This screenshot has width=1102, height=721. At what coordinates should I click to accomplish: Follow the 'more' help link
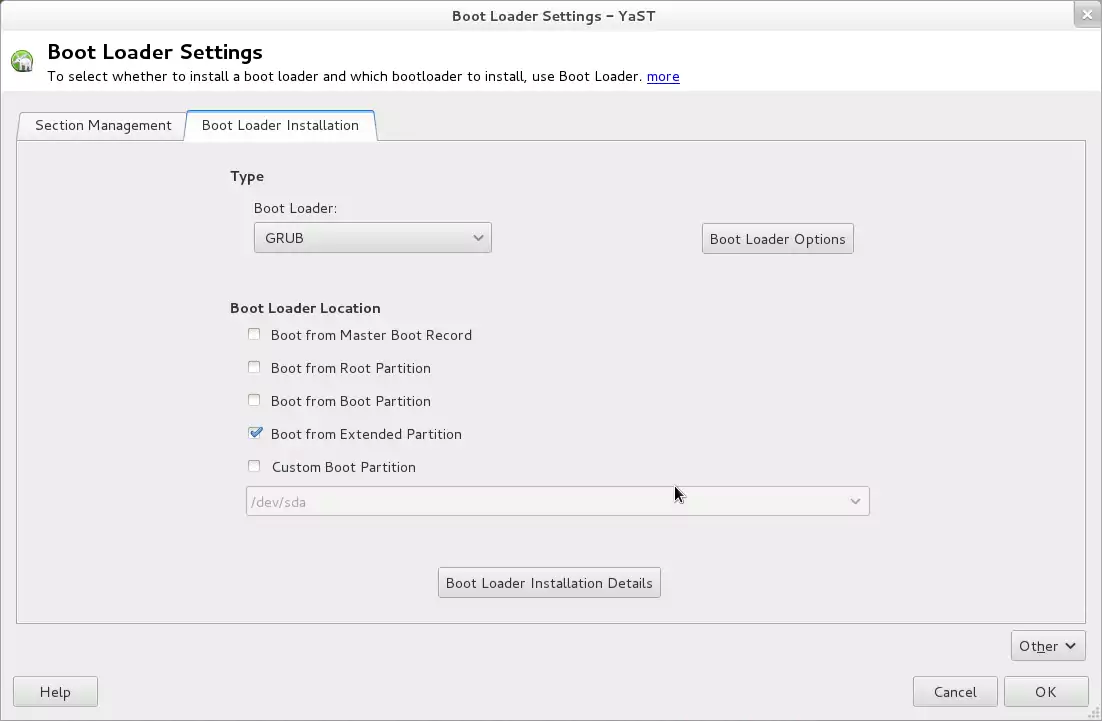pos(663,76)
